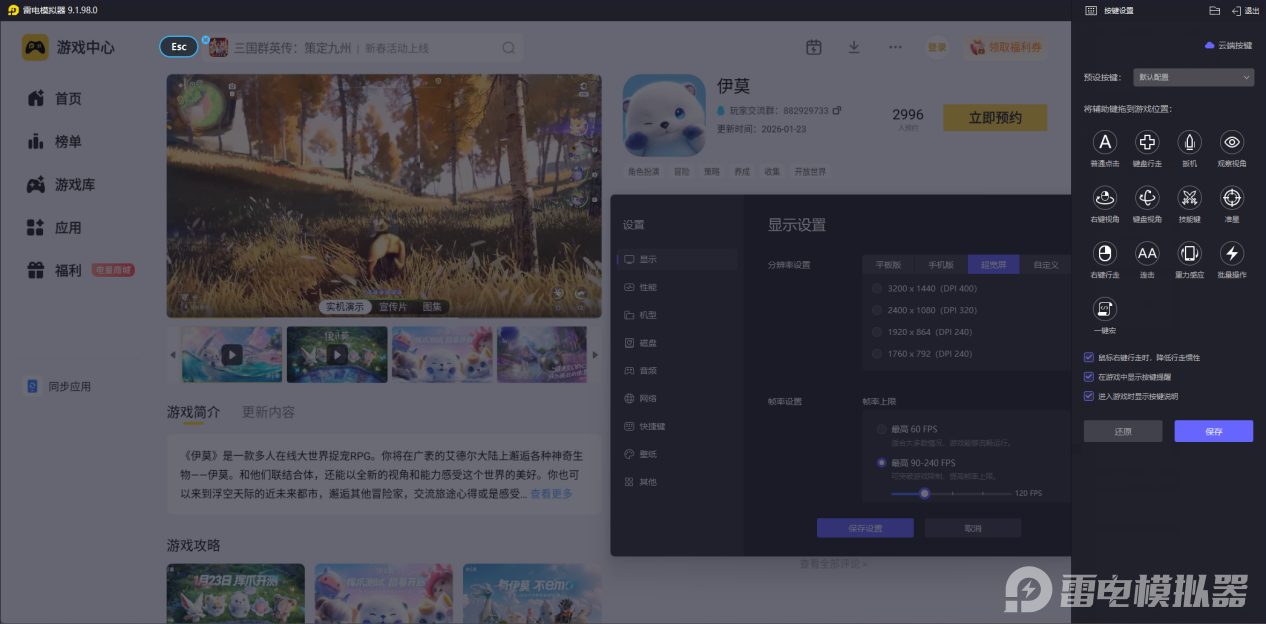Select the 一键宏 macro tool
Screen dimensions: 1266x624
pos(1104,314)
